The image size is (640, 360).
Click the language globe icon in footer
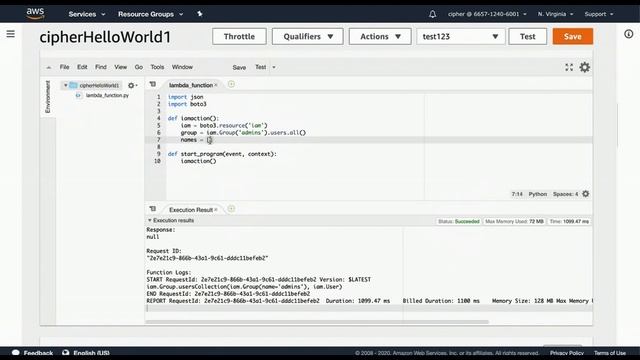coord(65,353)
